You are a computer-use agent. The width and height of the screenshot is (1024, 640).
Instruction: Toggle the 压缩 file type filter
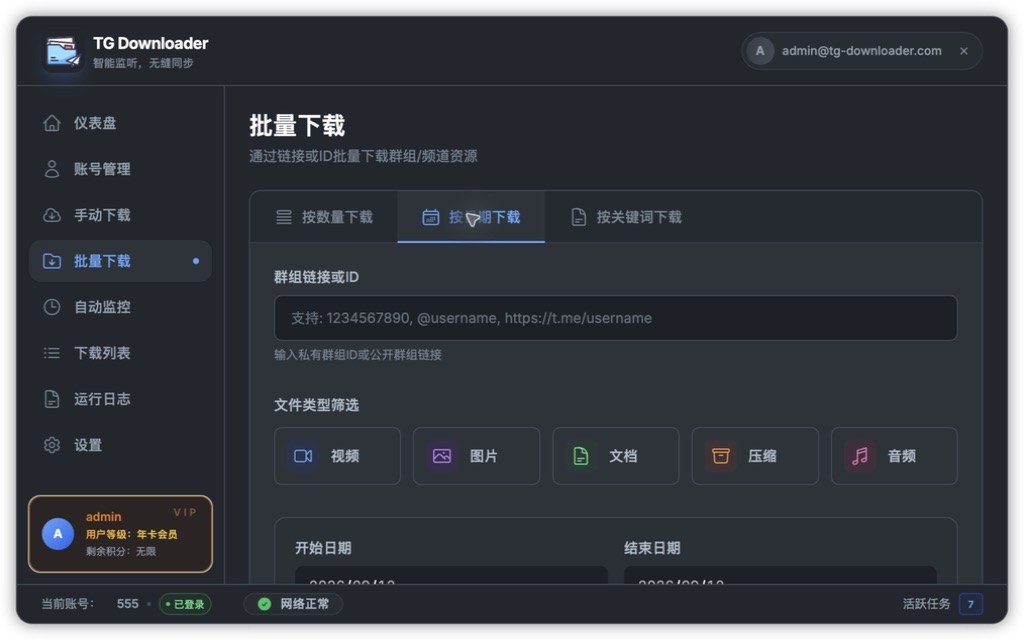(755, 456)
